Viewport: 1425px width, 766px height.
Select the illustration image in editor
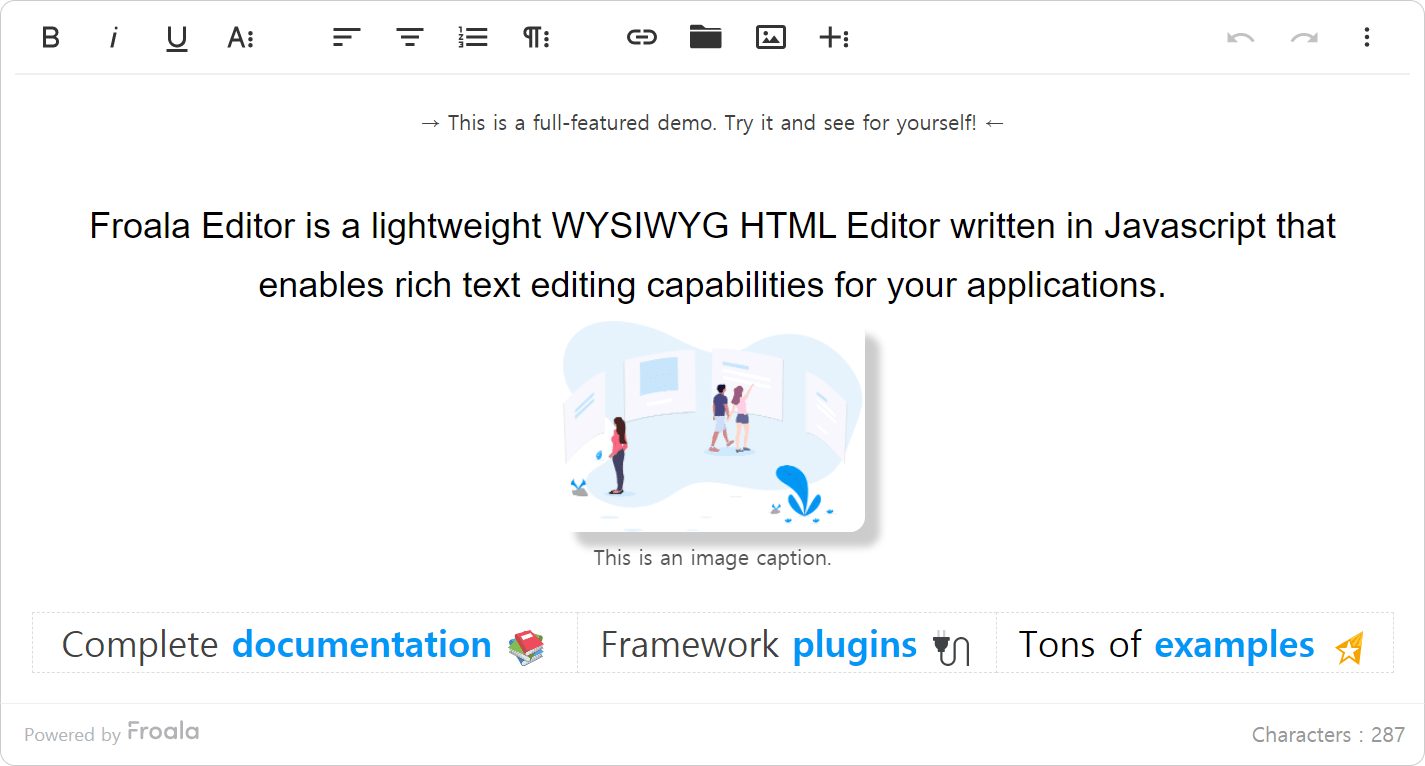(x=714, y=427)
